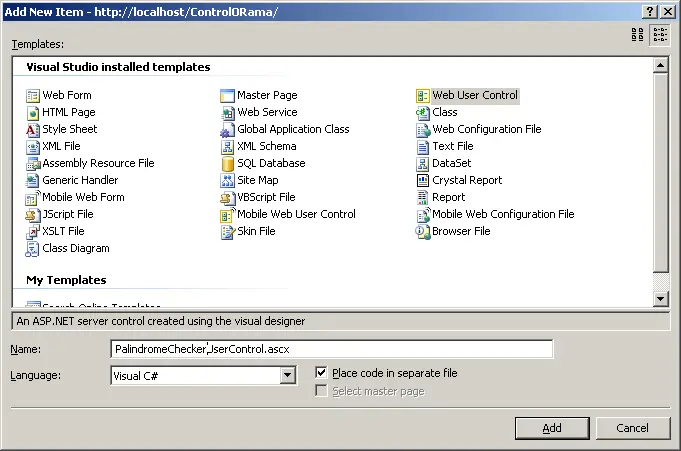Image resolution: width=681 pixels, height=451 pixels.
Task: Select the SQL Database label text
Action: (271, 163)
